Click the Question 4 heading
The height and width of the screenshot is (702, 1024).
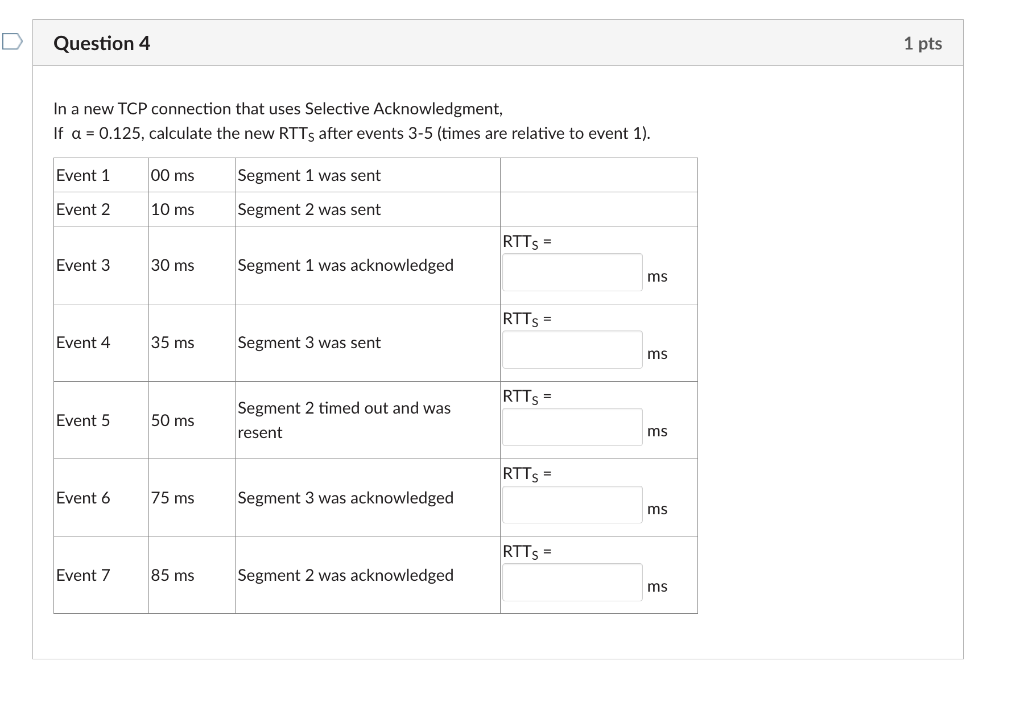pos(102,43)
